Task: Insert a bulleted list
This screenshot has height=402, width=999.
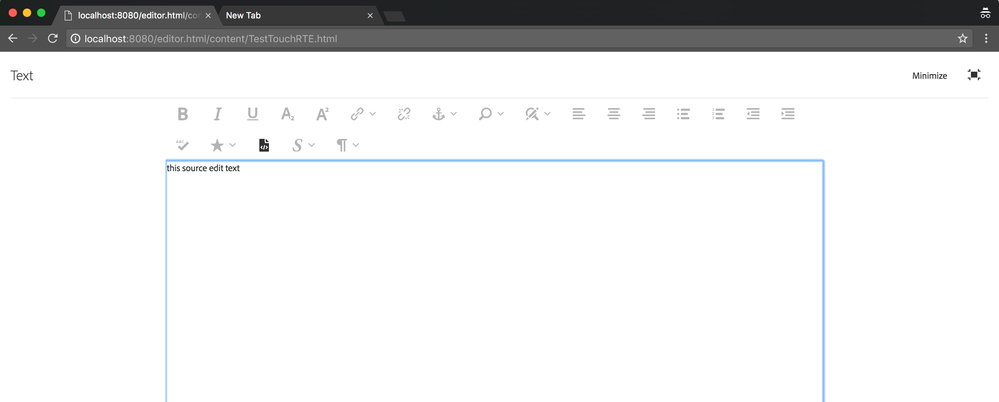Action: click(684, 114)
